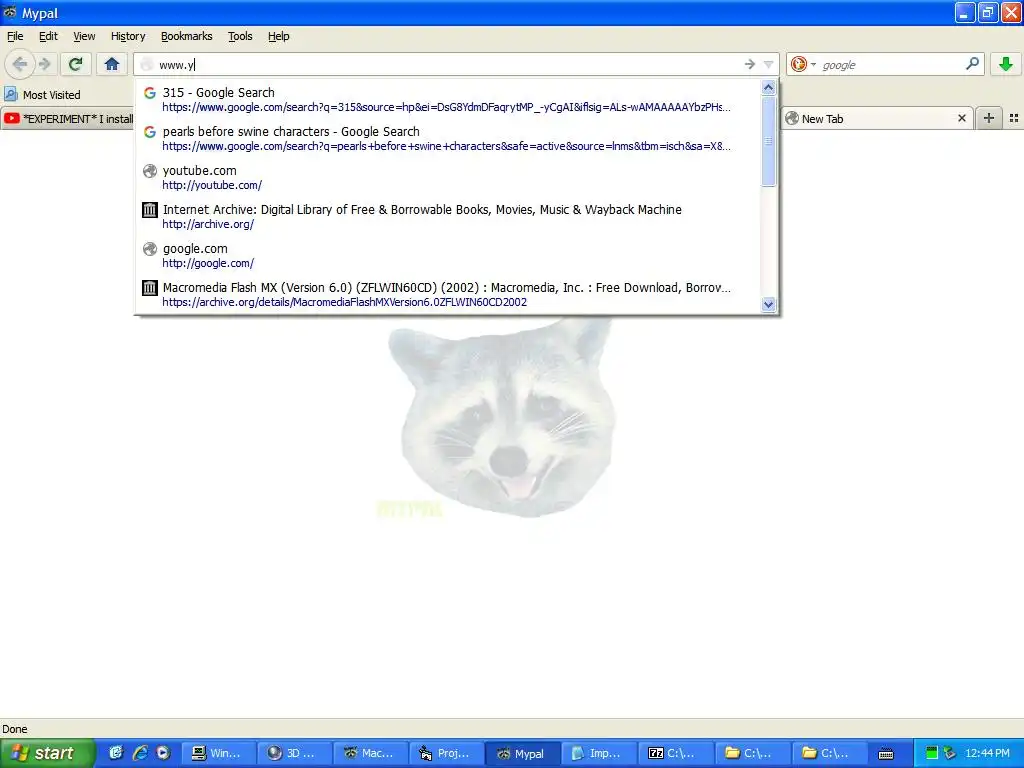The image size is (1024, 768).
Task: Click the globe icon beside google.com
Action: (x=150, y=249)
